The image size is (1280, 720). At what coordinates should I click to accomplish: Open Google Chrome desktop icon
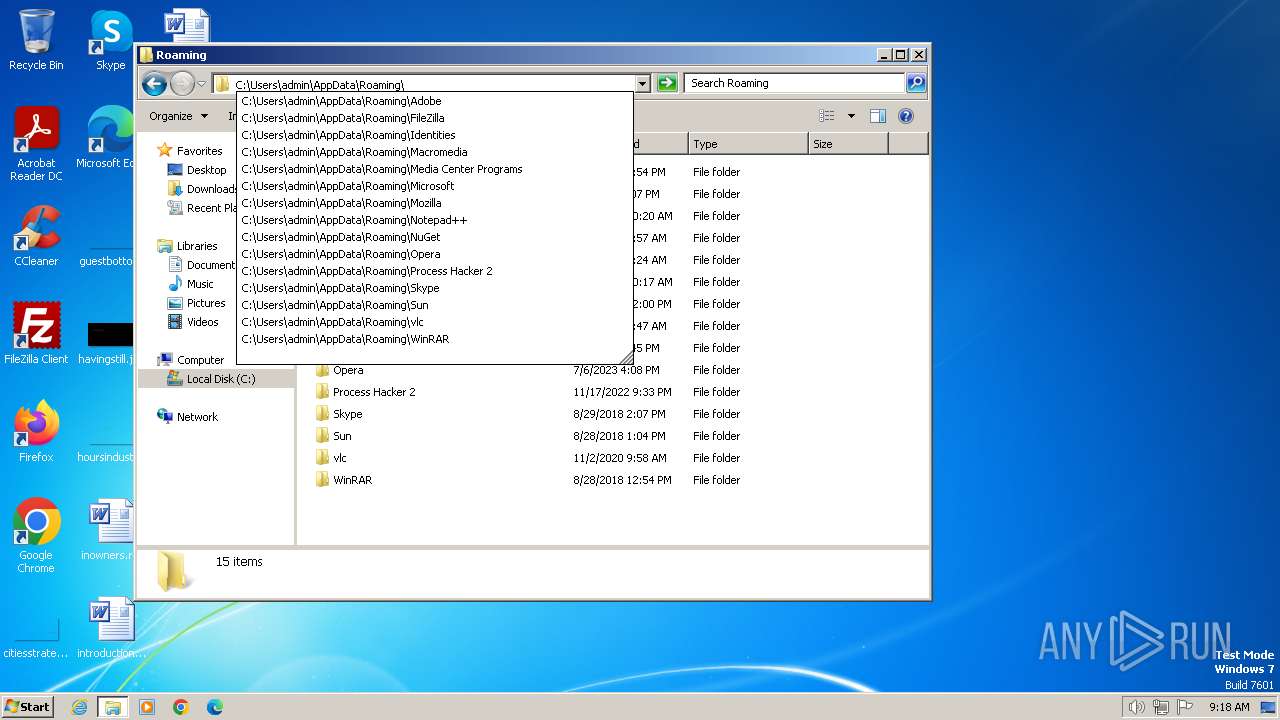click(36, 536)
